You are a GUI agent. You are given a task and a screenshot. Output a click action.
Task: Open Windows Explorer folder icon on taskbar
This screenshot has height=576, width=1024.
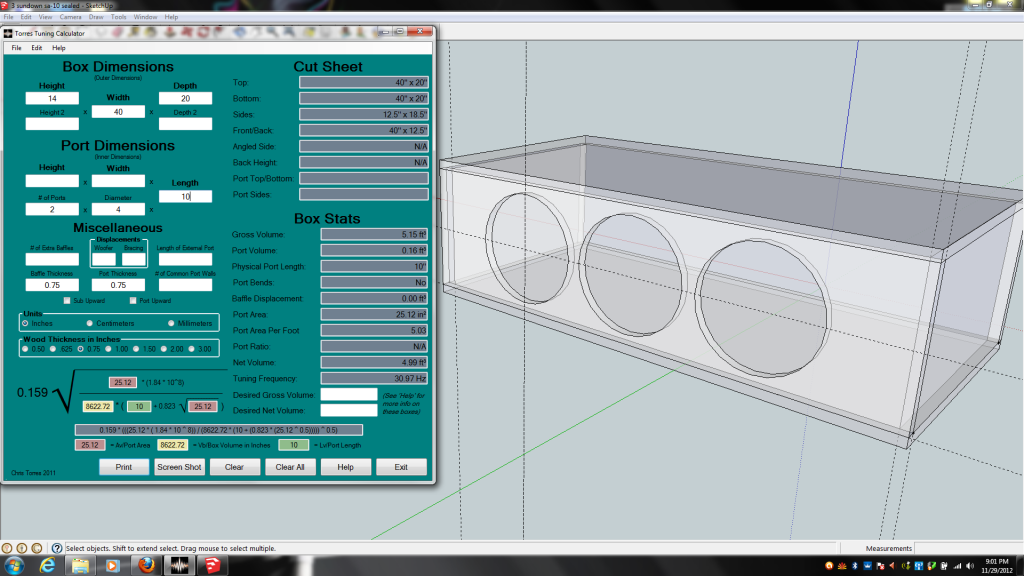point(80,566)
